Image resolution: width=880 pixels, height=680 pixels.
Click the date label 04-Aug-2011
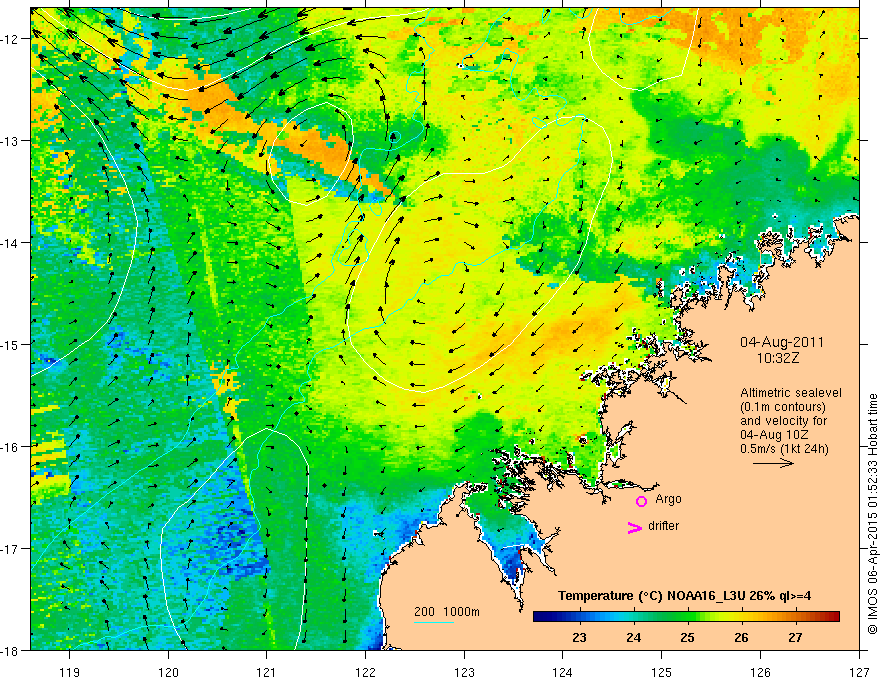point(782,342)
